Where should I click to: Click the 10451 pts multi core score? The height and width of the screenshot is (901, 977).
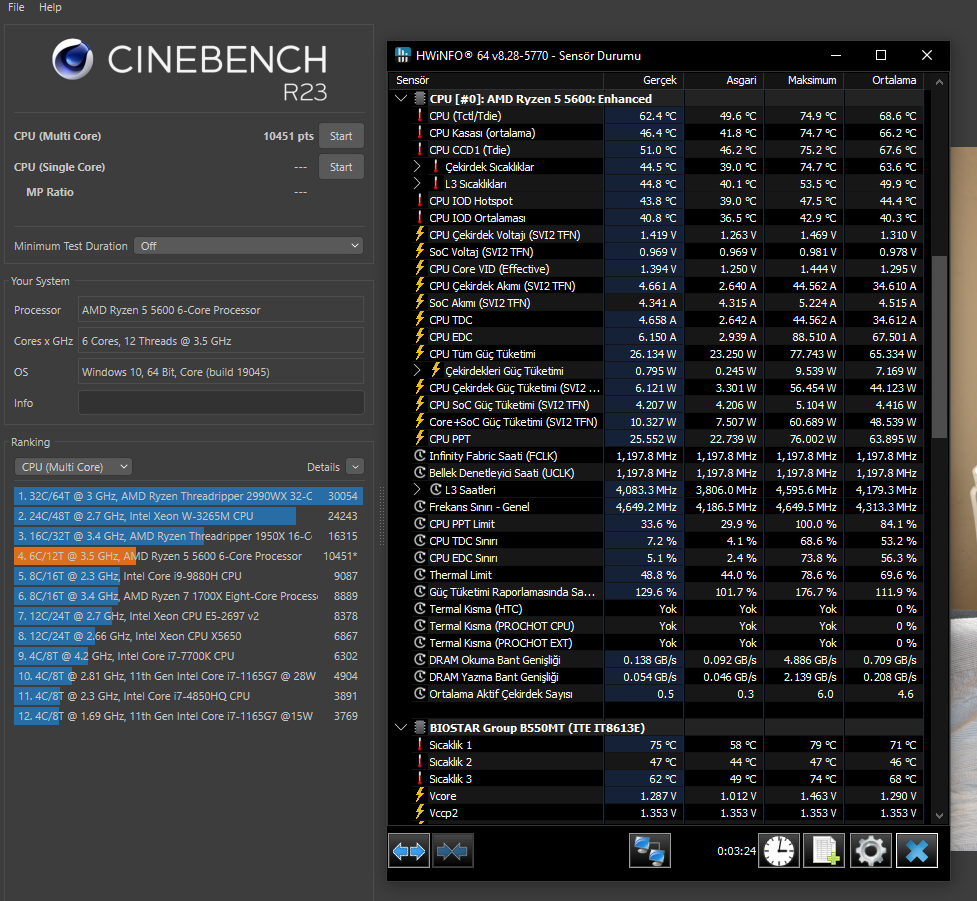[x=288, y=136]
